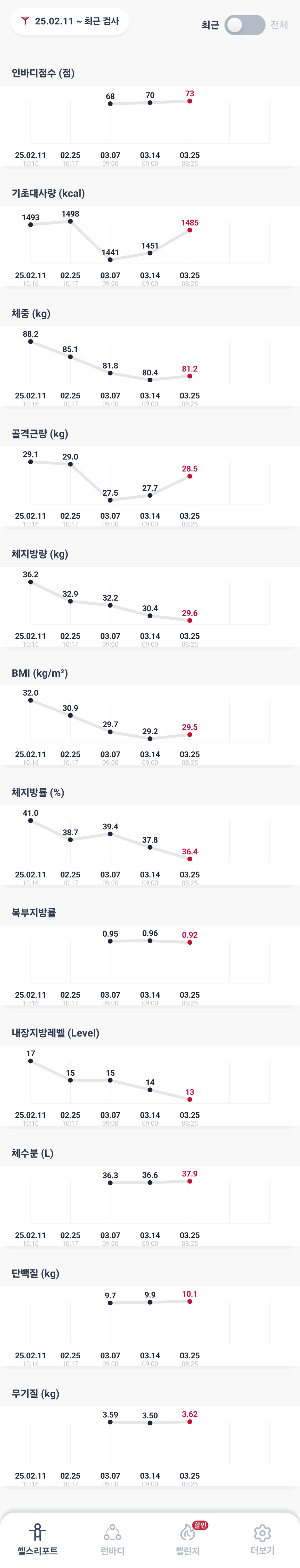The height and width of the screenshot is (1568, 300).
Task: Select the 13 point in 내장지방레벨 chart
Action: tap(190, 1099)
